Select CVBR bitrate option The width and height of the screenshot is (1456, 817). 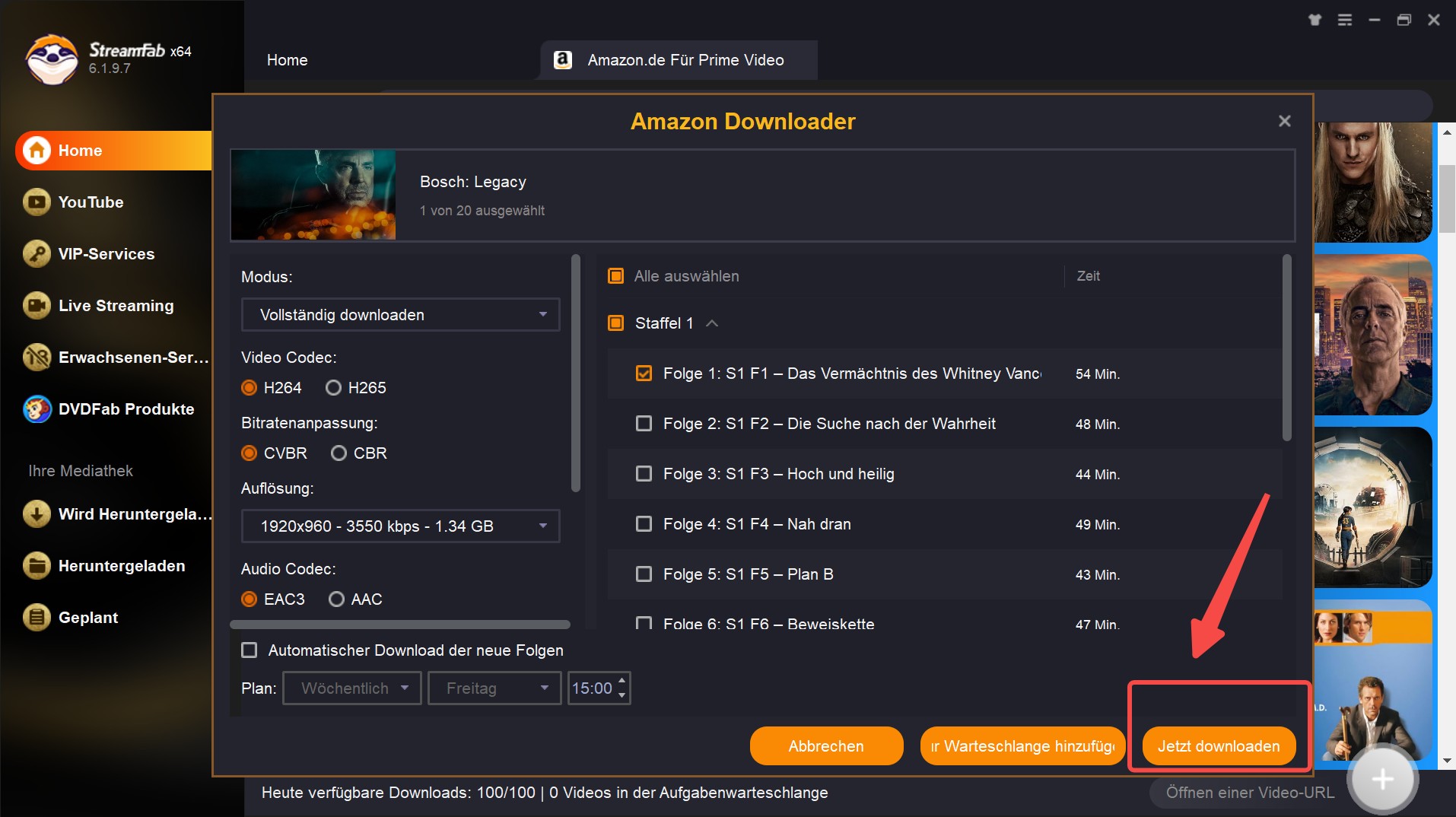tap(249, 453)
